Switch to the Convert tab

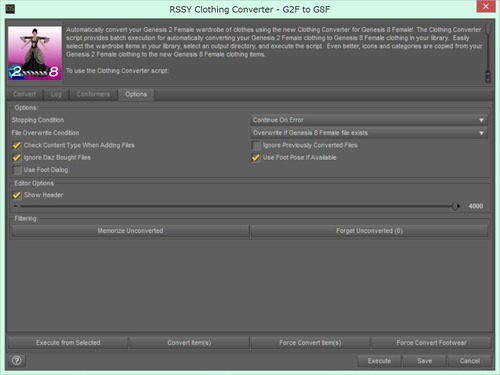click(25, 94)
